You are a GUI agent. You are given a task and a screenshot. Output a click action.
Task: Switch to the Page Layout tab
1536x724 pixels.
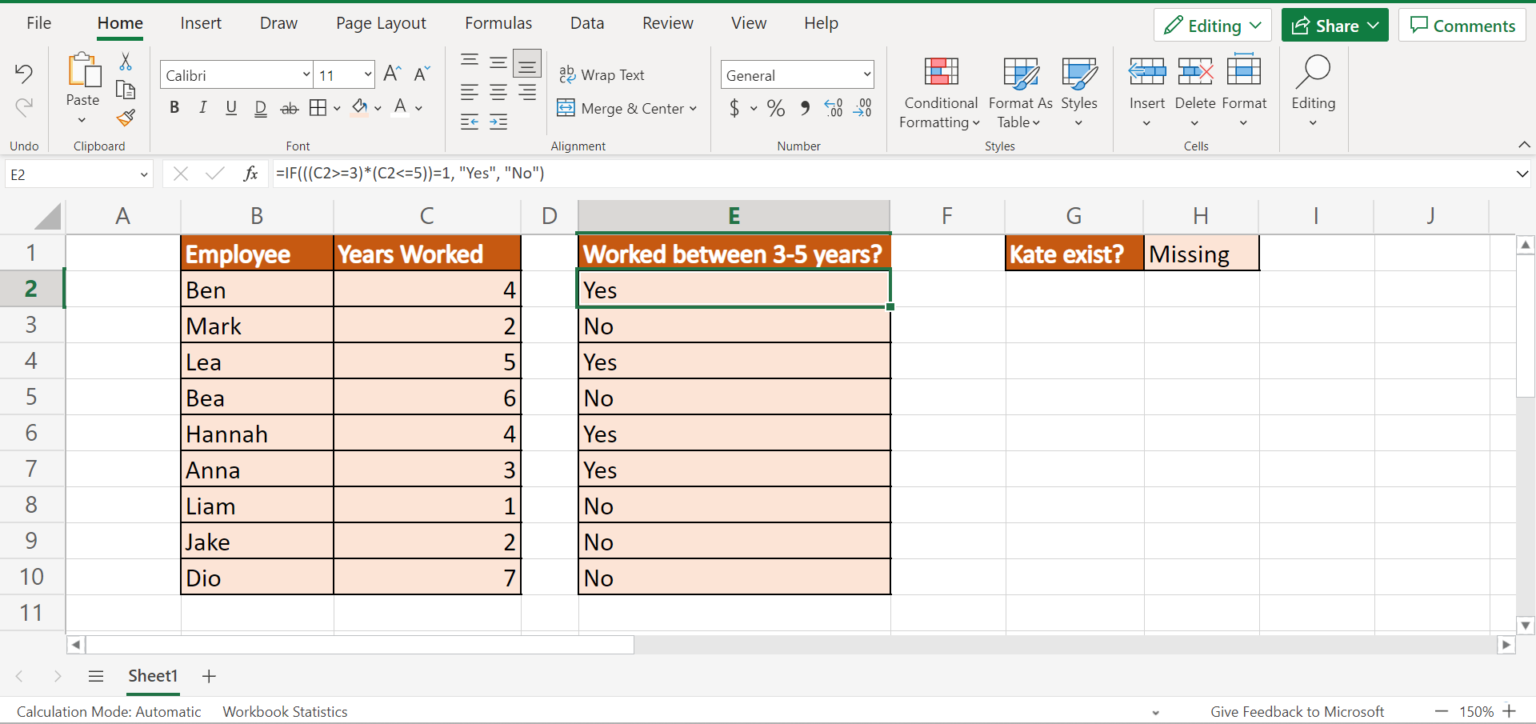coord(381,23)
